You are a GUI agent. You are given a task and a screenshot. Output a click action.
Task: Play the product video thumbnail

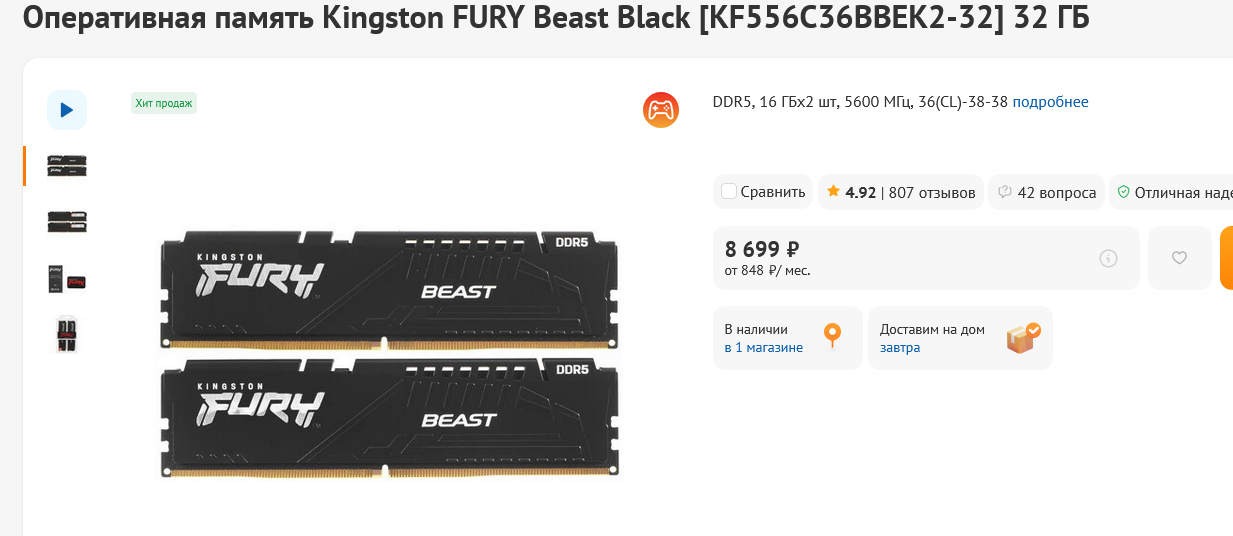coord(67,110)
